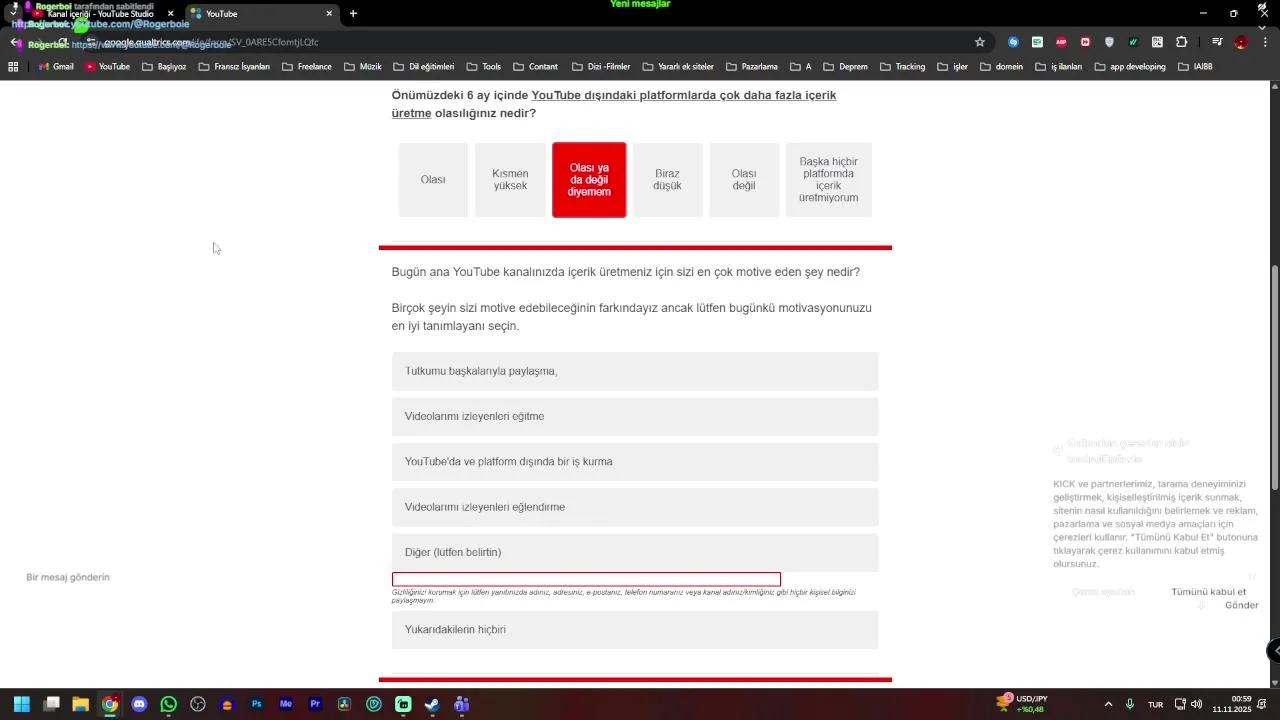Open the Müzik bookmarks folder
This screenshot has height=720, width=1280.
point(362,67)
